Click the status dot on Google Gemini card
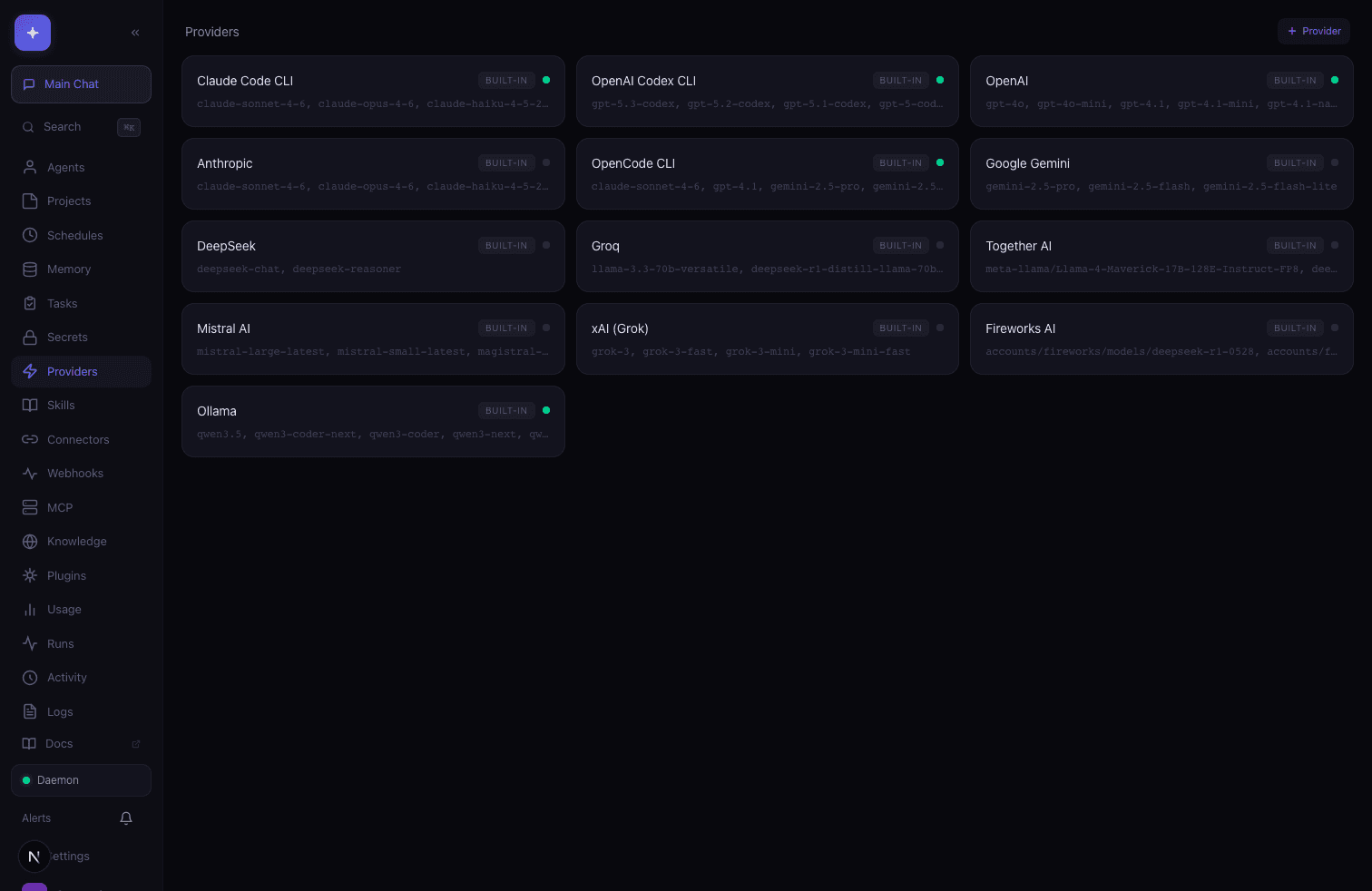This screenshot has height=891, width=1372. [x=1335, y=162]
